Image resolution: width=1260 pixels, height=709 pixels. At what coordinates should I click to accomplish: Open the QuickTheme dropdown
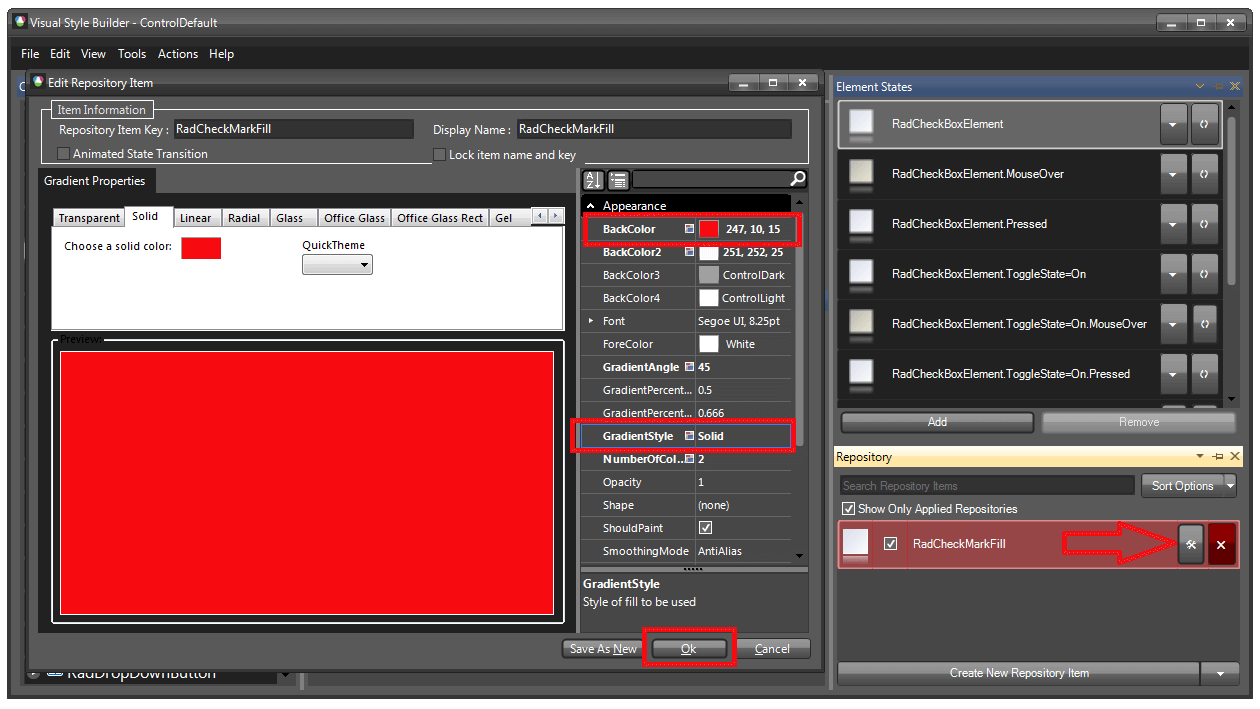coord(337,264)
